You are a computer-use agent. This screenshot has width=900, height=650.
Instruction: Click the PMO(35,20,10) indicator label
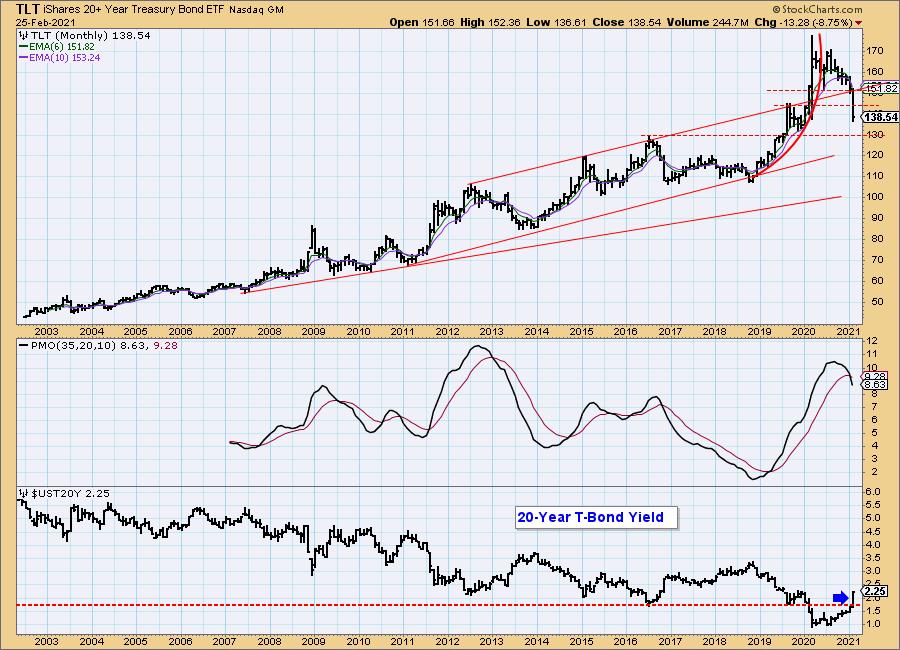pyautogui.click(x=74, y=346)
